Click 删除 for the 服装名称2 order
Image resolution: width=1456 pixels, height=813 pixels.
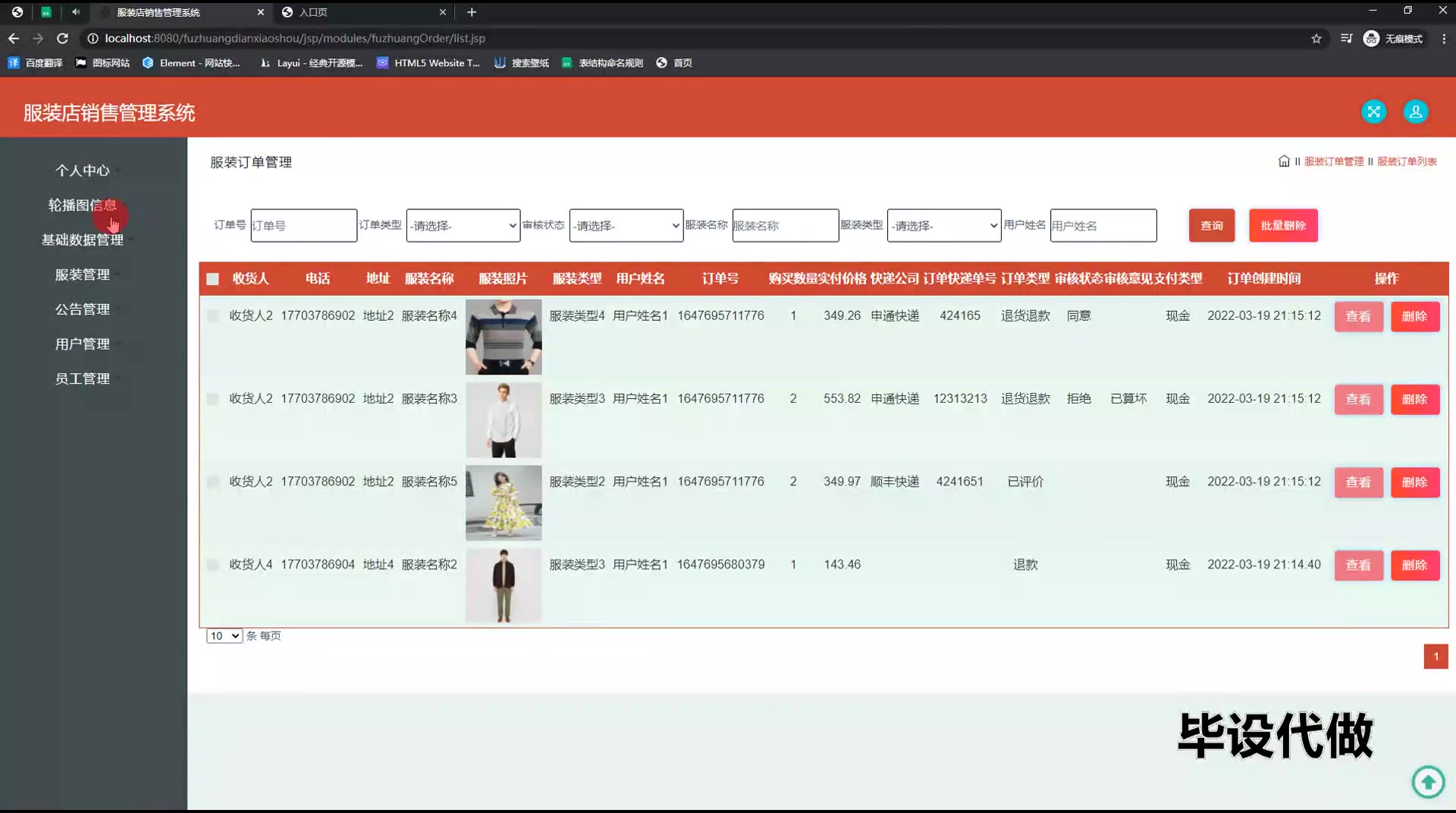1415,565
